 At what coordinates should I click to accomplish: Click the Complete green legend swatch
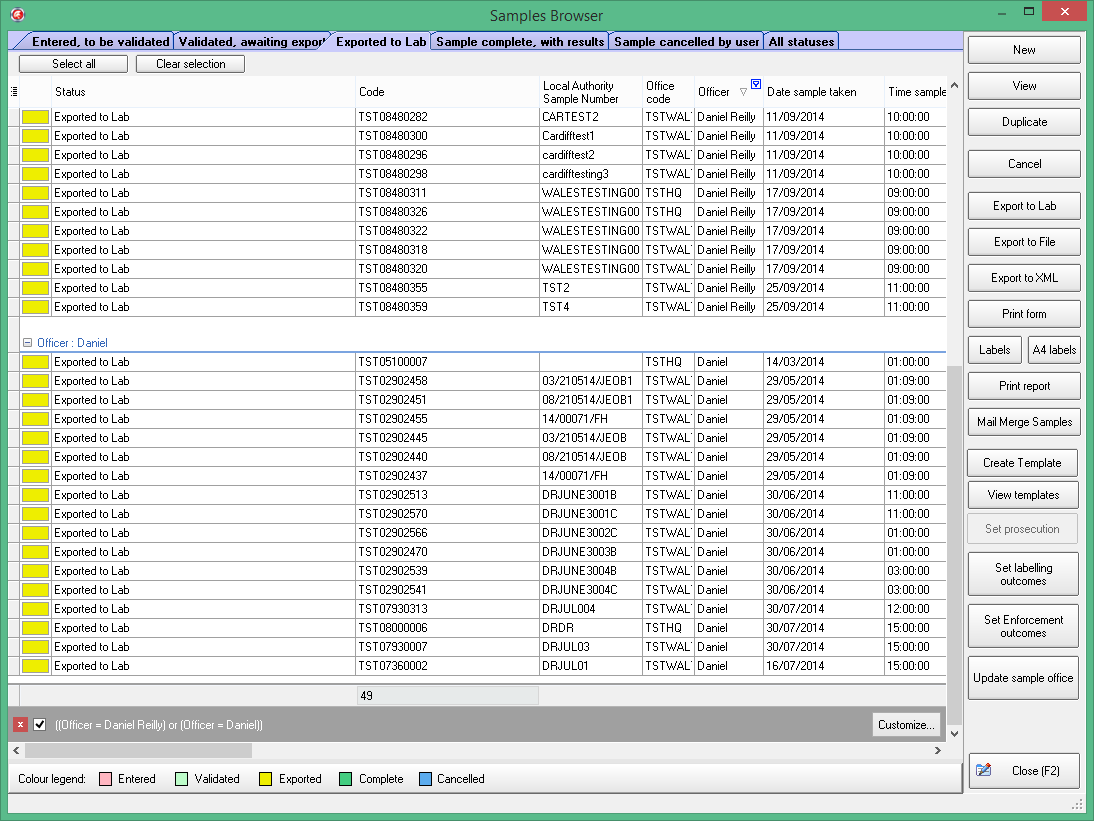point(345,779)
